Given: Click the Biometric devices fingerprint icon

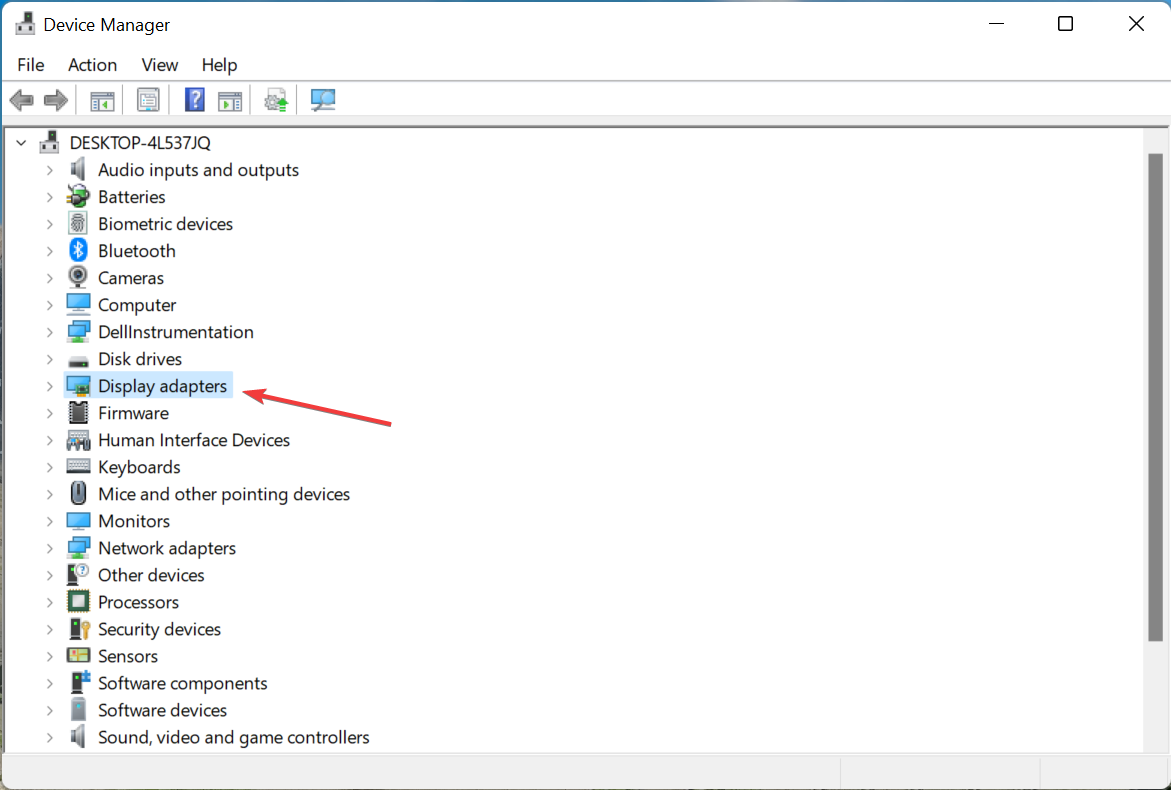Looking at the screenshot, I should 78,223.
